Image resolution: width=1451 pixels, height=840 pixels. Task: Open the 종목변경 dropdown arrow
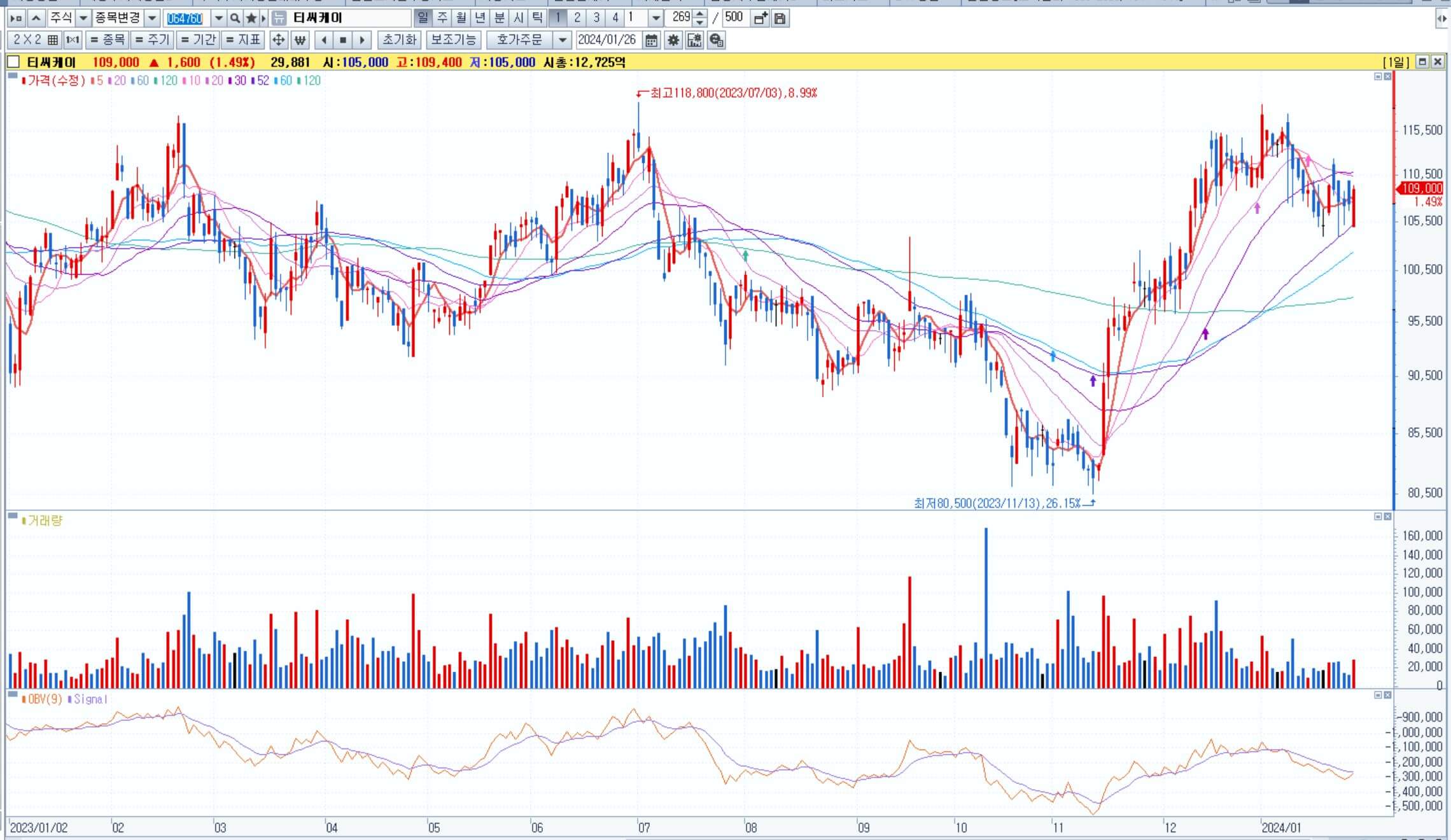click(152, 18)
